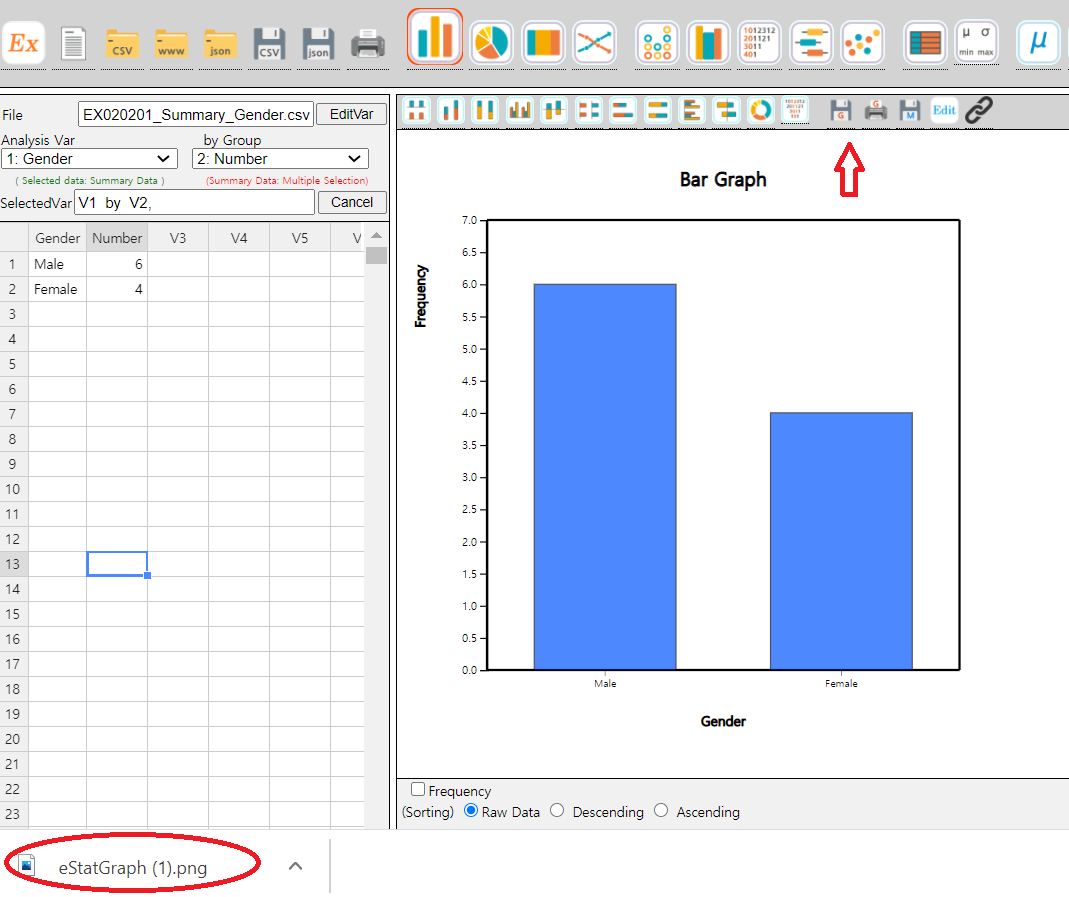Choose the vertical stacked bar graph icon
The width and height of the screenshot is (1069, 897).
coord(451,110)
